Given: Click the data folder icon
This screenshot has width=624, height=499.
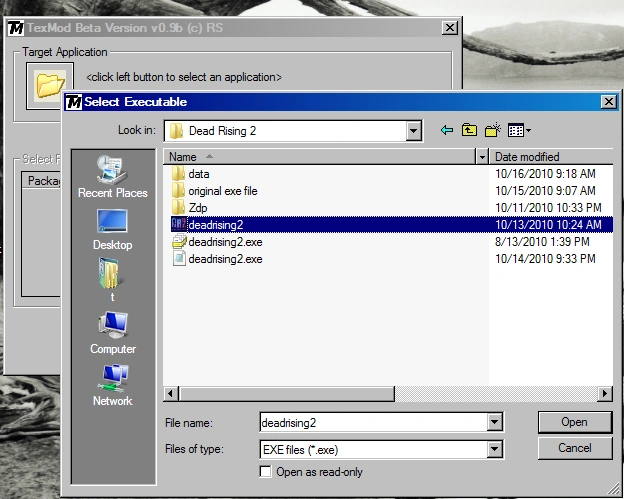Looking at the screenshot, I should 178,173.
